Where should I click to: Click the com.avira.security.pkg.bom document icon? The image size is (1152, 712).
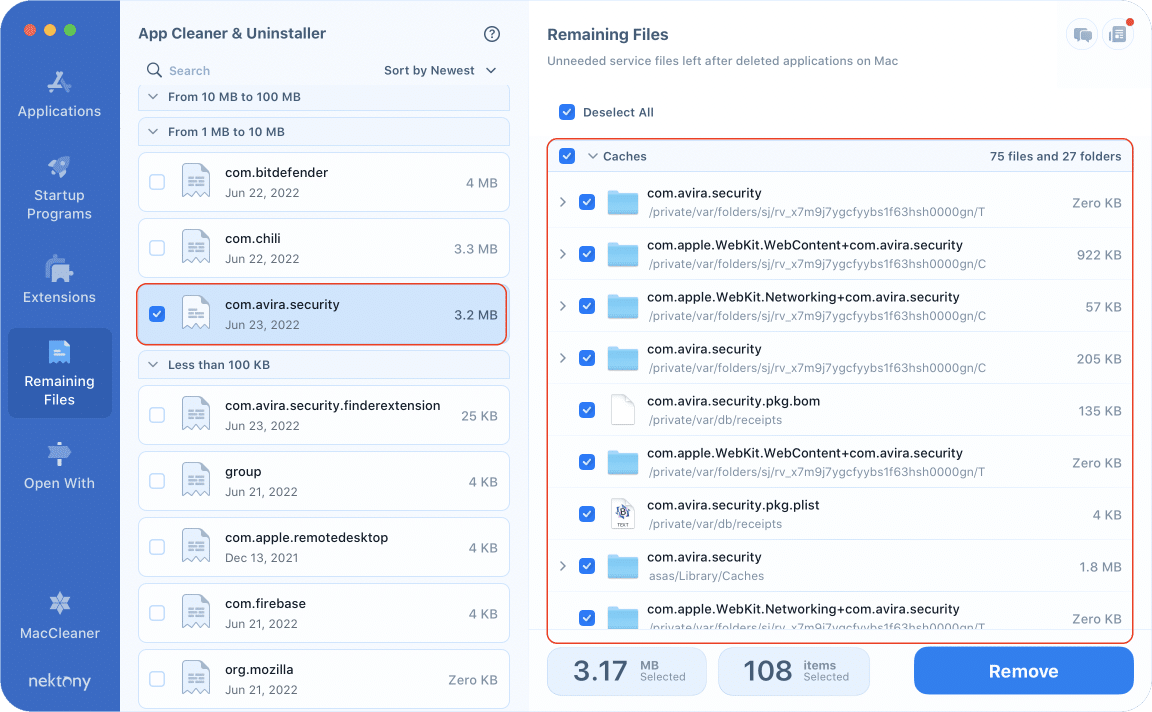[x=623, y=410]
